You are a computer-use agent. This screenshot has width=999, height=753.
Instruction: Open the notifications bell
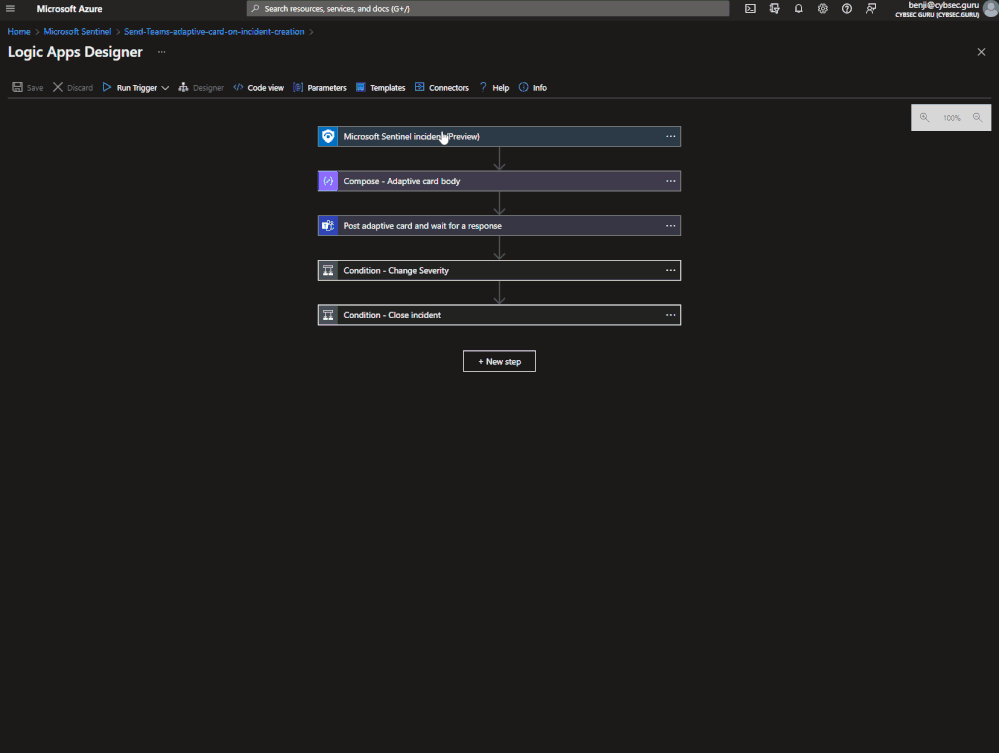(x=798, y=9)
